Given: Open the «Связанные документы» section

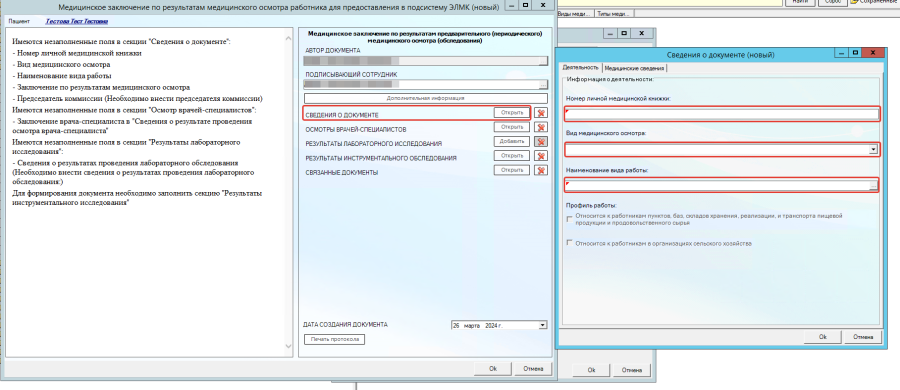Looking at the screenshot, I should coord(512,170).
